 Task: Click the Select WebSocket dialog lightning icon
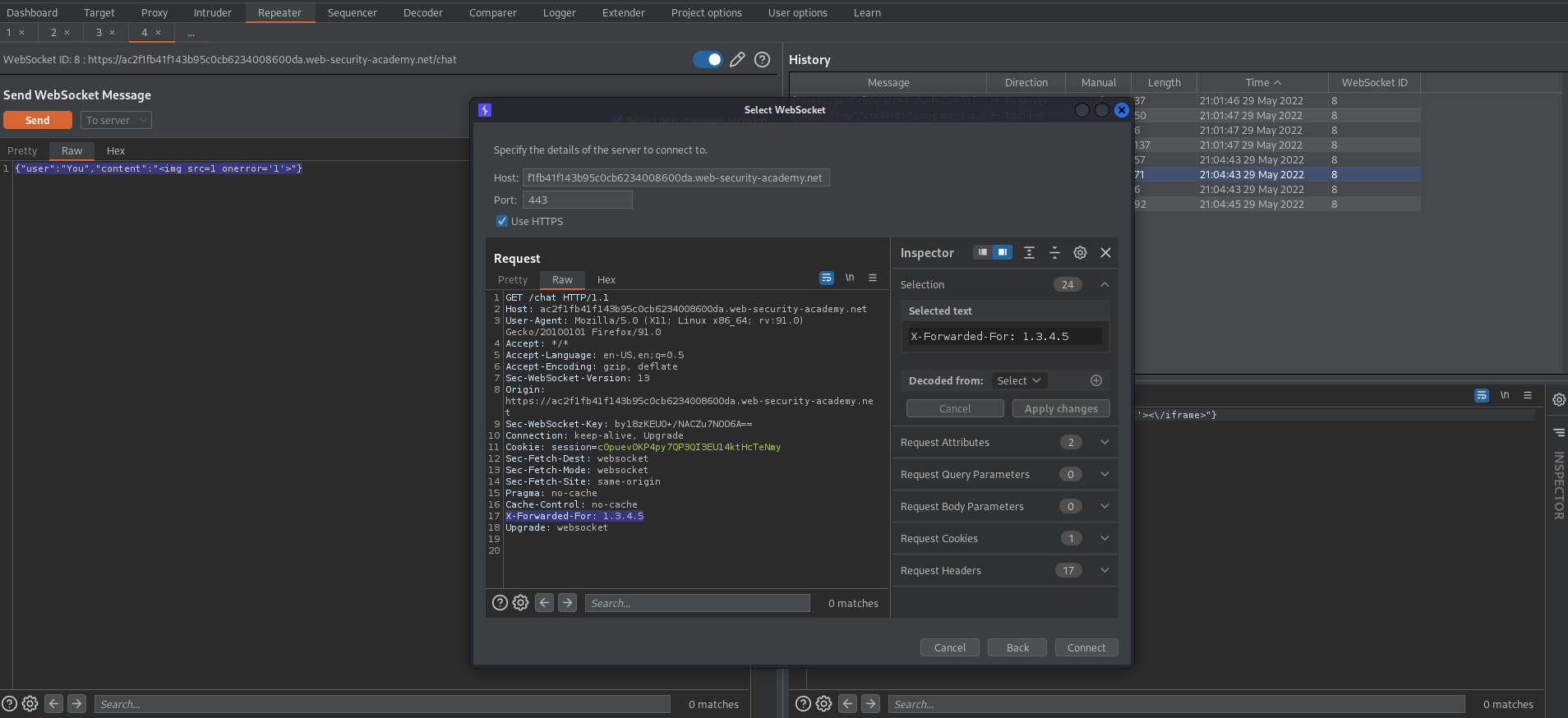click(485, 109)
